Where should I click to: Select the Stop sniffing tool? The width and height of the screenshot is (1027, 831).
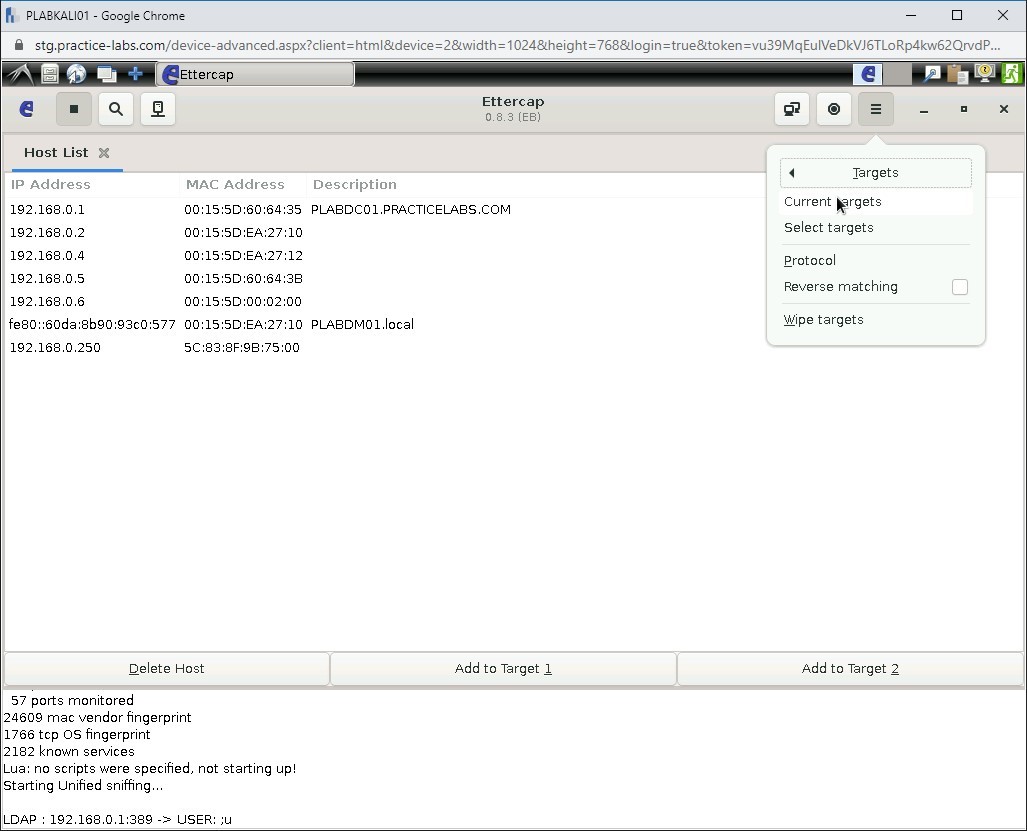74,109
